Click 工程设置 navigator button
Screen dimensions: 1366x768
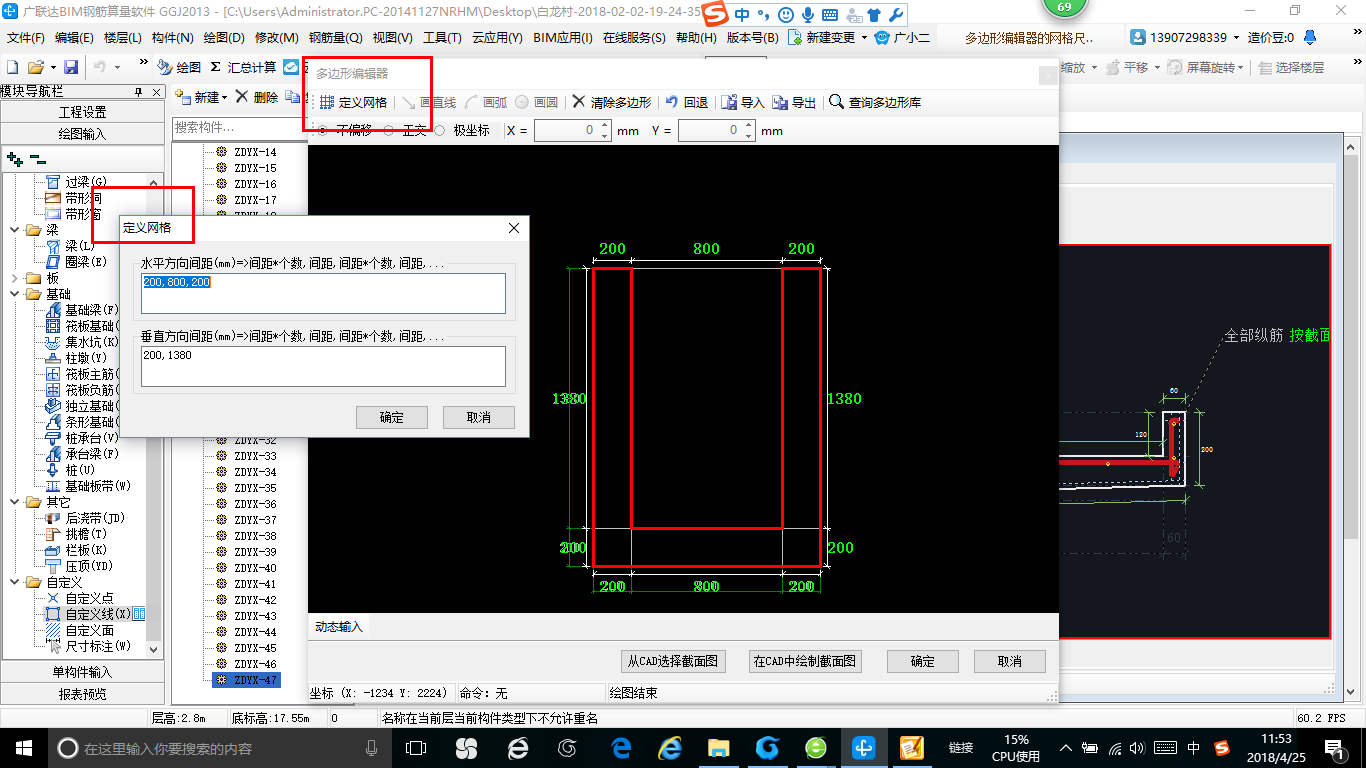coord(82,112)
